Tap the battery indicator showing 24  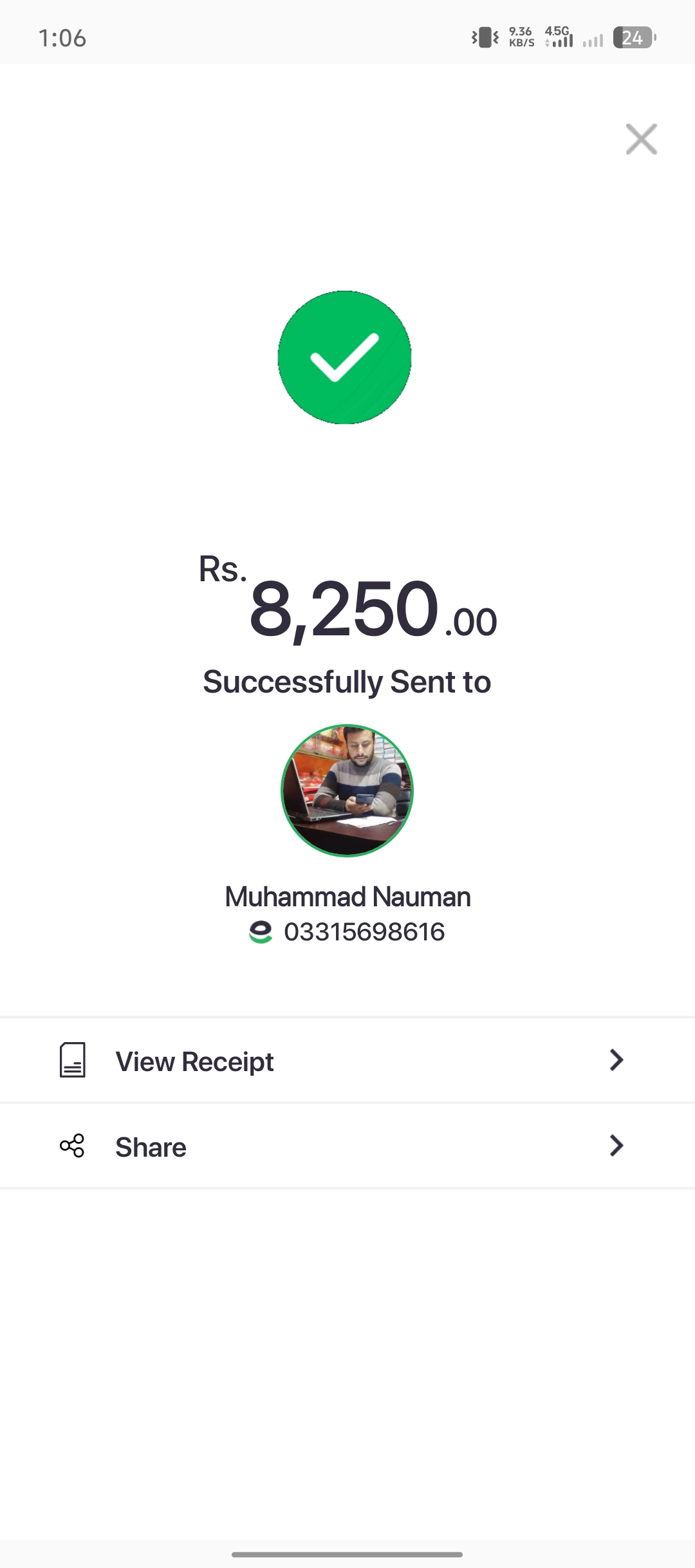click(x=635, y=37)
